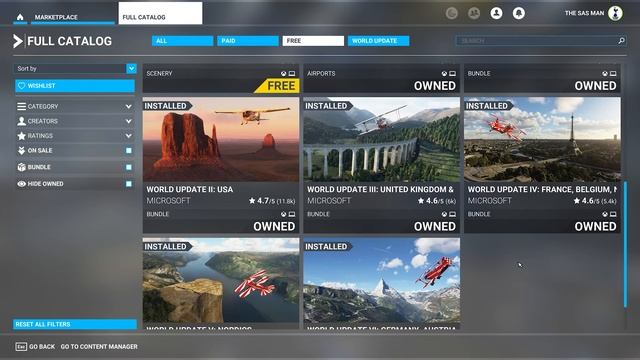The width and height of the screenshot is (640, 360).
Task: Click Go Back
Action: (x=42, y=347)
